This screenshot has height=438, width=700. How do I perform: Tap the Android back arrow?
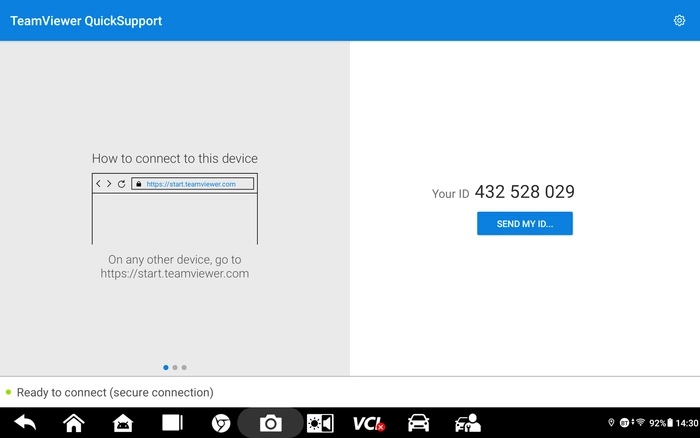[25, 422]
